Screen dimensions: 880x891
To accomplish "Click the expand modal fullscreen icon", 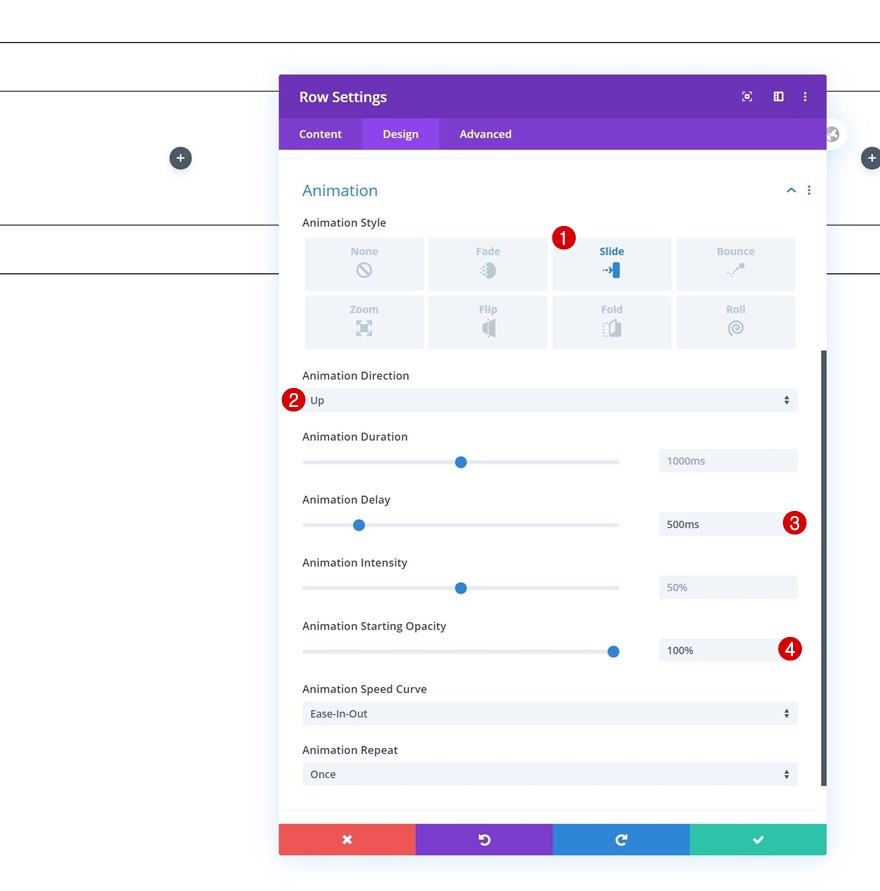I will tap(747, 97).
